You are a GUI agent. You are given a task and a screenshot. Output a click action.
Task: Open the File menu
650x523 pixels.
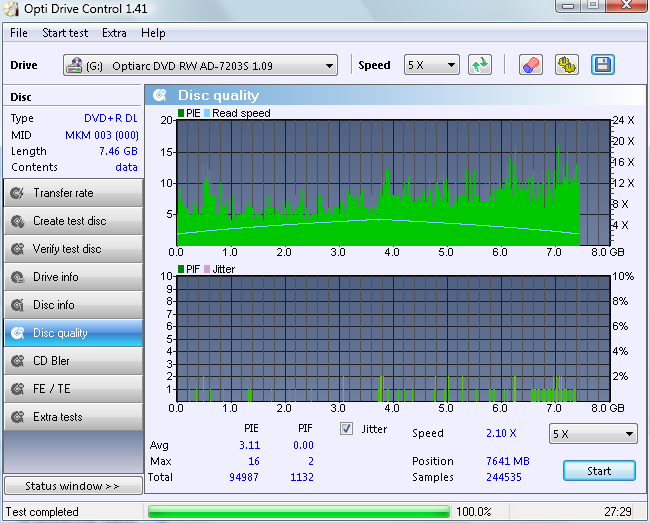tap(19, 33)
